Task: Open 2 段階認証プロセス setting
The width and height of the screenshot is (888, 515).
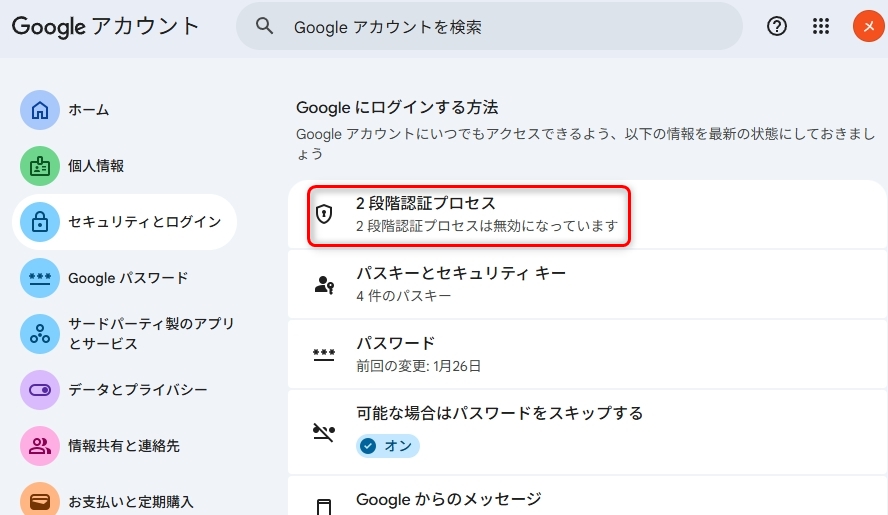Action: coord(587,215)
